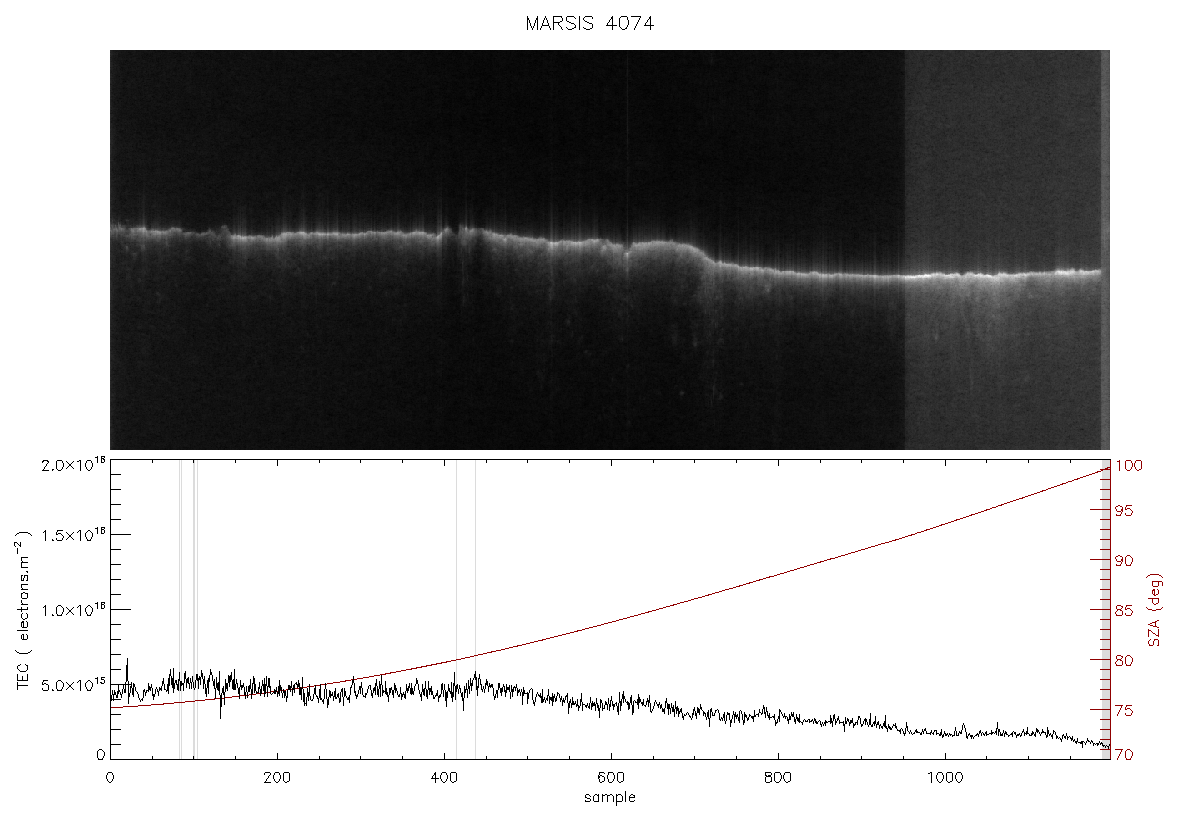Click the gray vertical marker near sample 415
Viewport: 1180px width, 830px height.
pyautogui.click(x=456, y=610)
